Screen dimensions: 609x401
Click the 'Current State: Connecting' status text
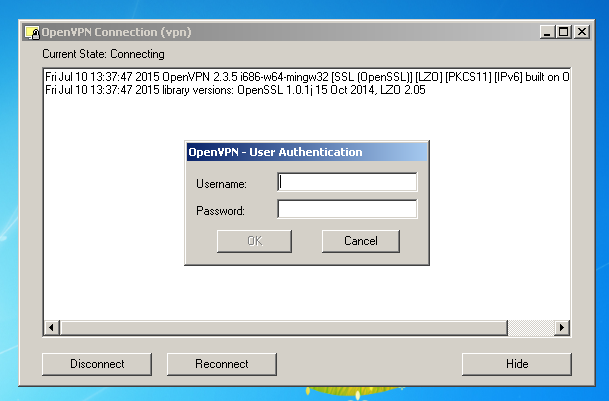coord(103,54)
